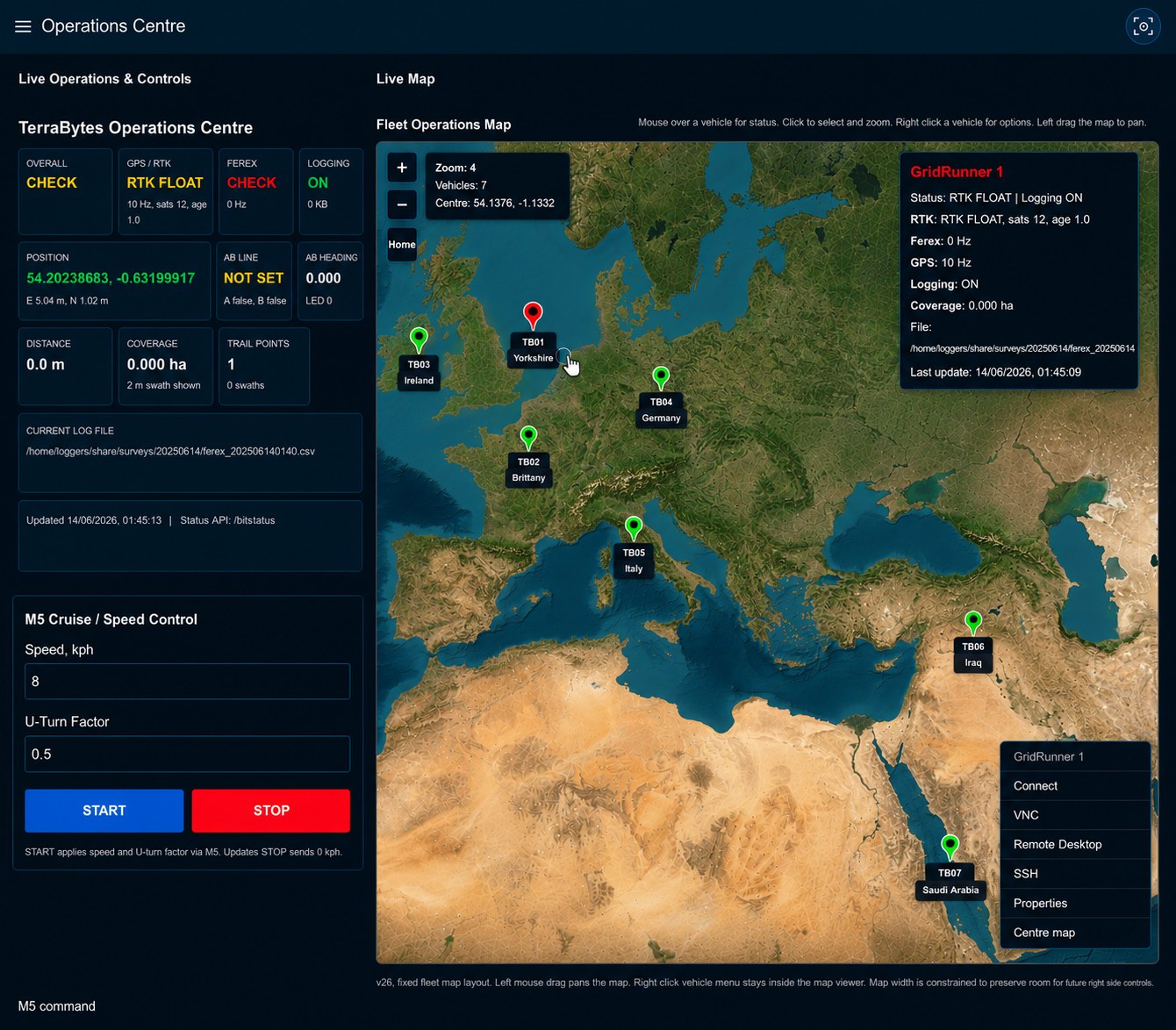Click the AB HEADING 0.000 card
The height and width of the screenshot is (1030, 1176).
(331, 281)
